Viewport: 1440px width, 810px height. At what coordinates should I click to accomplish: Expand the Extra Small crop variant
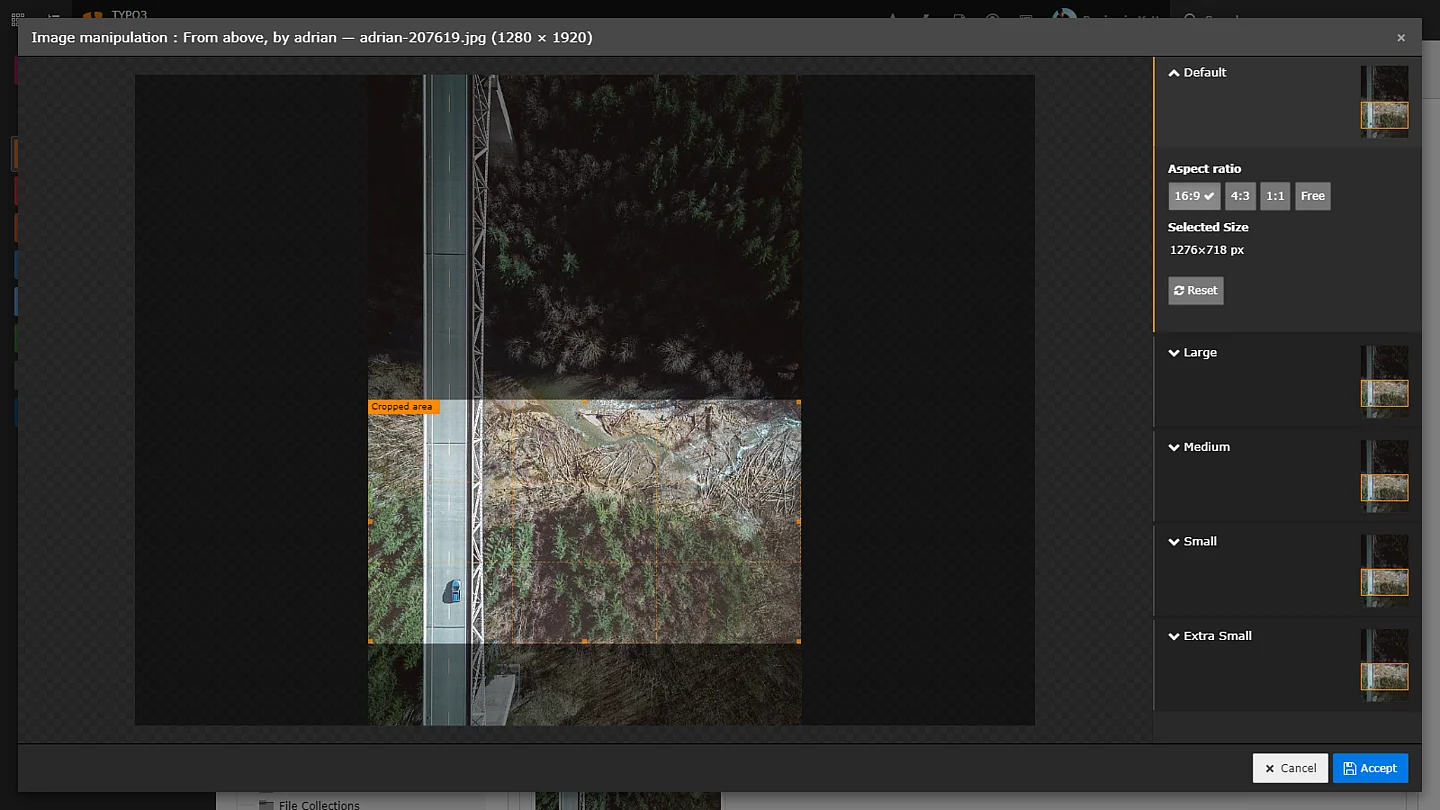coord(1210,636)
